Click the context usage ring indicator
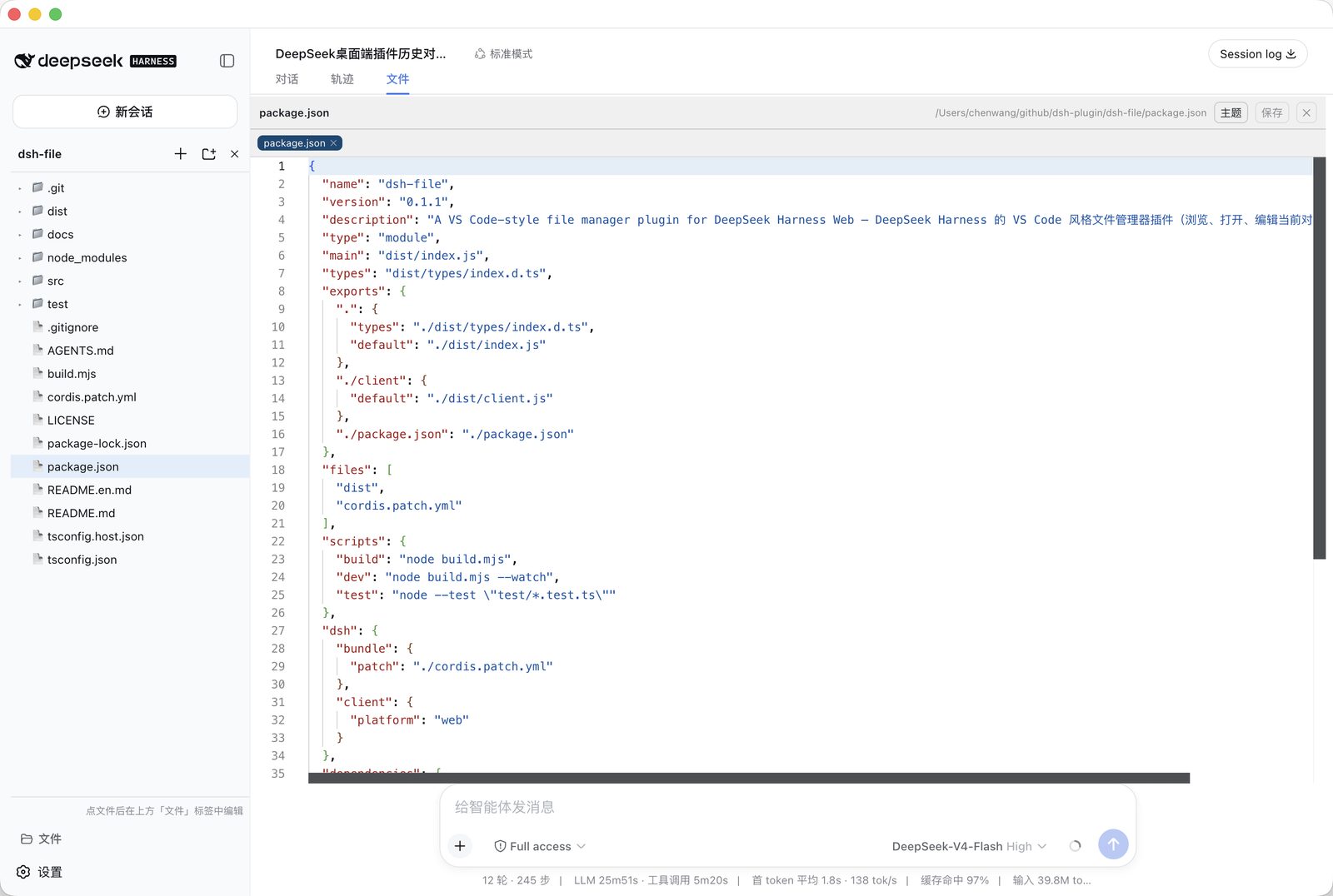This screenshot has height=896, width=1333. point(1076,846)
